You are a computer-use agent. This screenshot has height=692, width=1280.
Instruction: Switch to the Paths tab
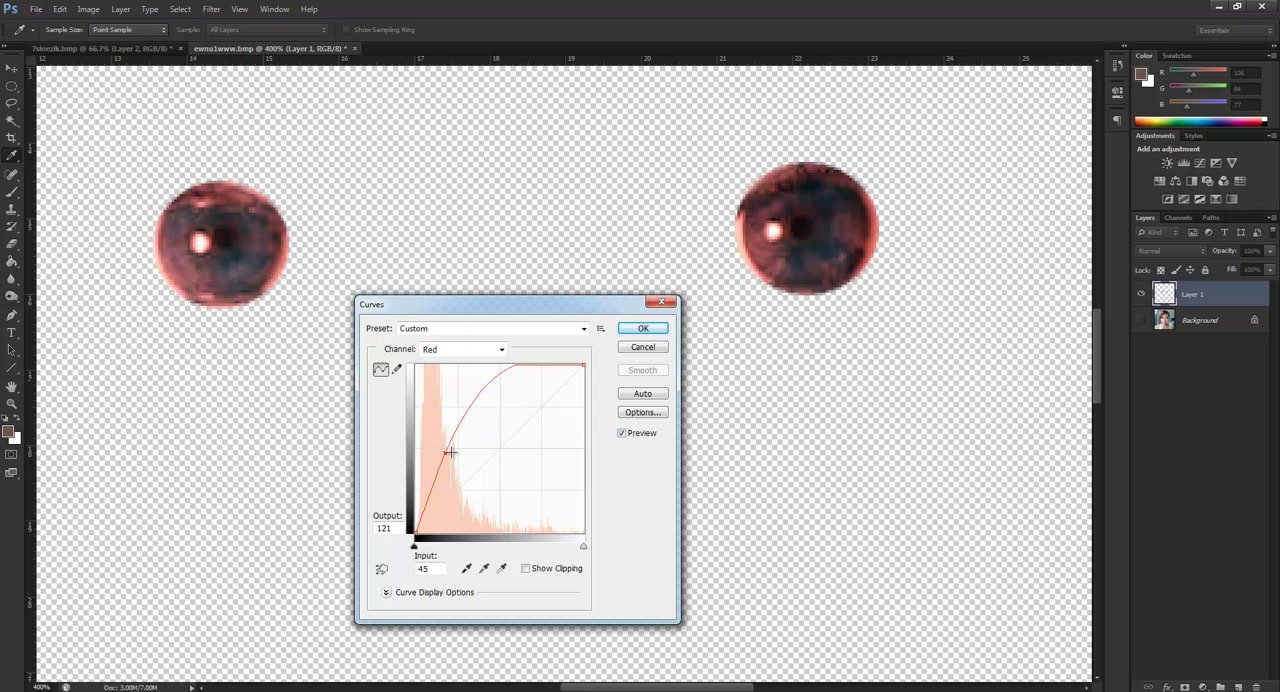pyautogui.click(x=1211, y=218)
